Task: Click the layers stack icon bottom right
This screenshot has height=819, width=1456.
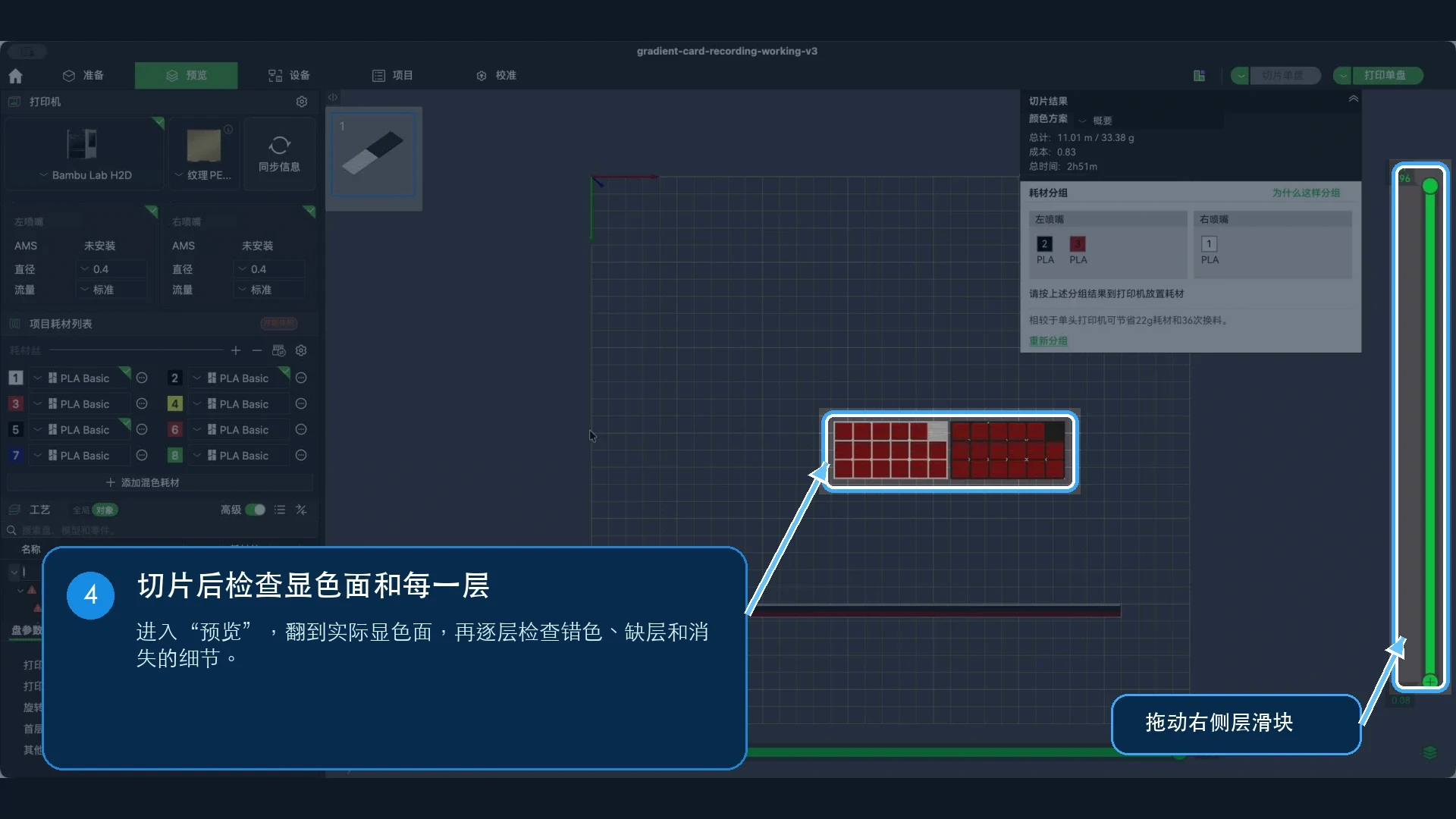Action: pyautogui.click(x=1429, y=752)
